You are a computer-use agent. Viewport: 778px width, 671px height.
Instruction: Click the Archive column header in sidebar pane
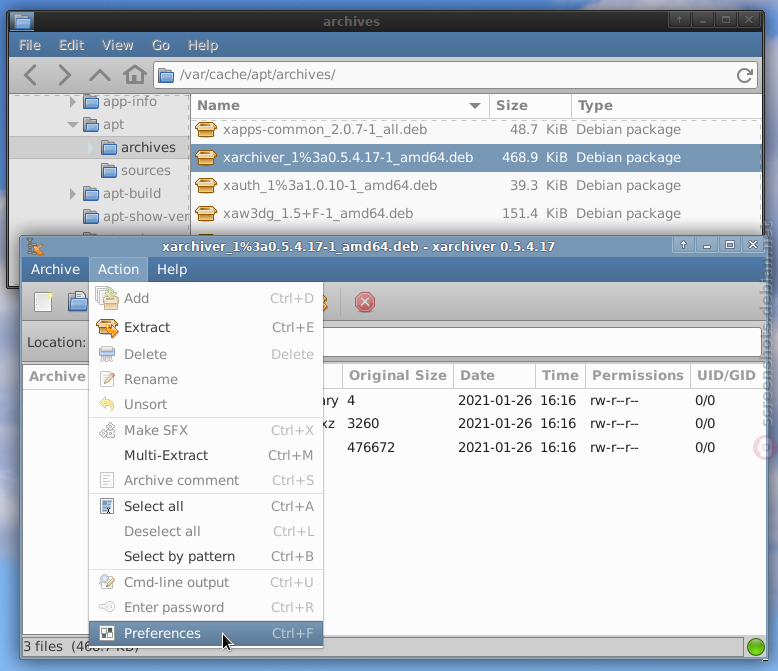pos(57,376)
